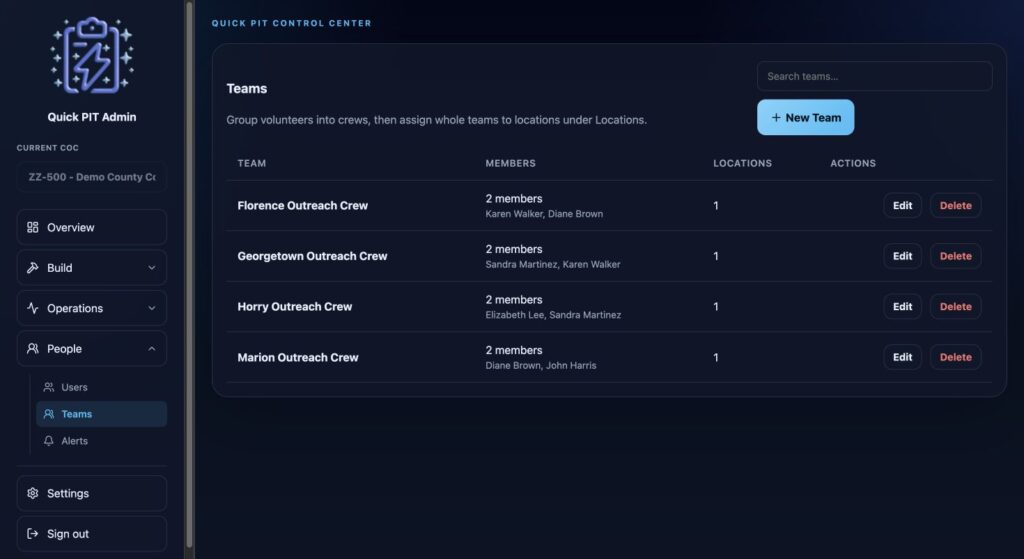Click the LOCATIONS column header
The image size is (1024, 559).
(742, 163)
